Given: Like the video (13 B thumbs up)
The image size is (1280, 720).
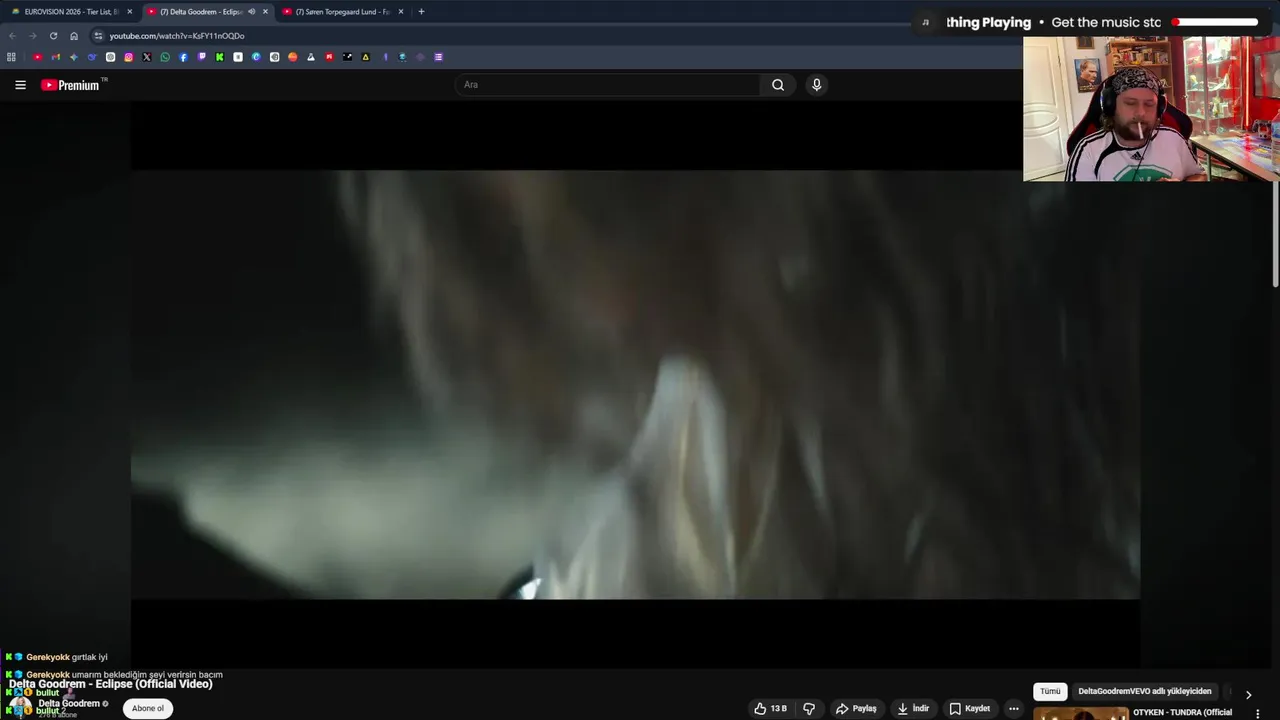Looking at the screenshot, I should [x=770, y=709].
